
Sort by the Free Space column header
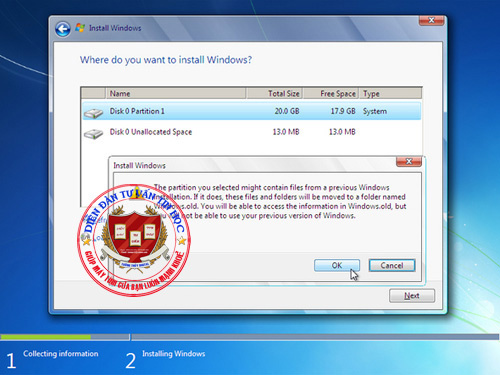click(331, 93)
